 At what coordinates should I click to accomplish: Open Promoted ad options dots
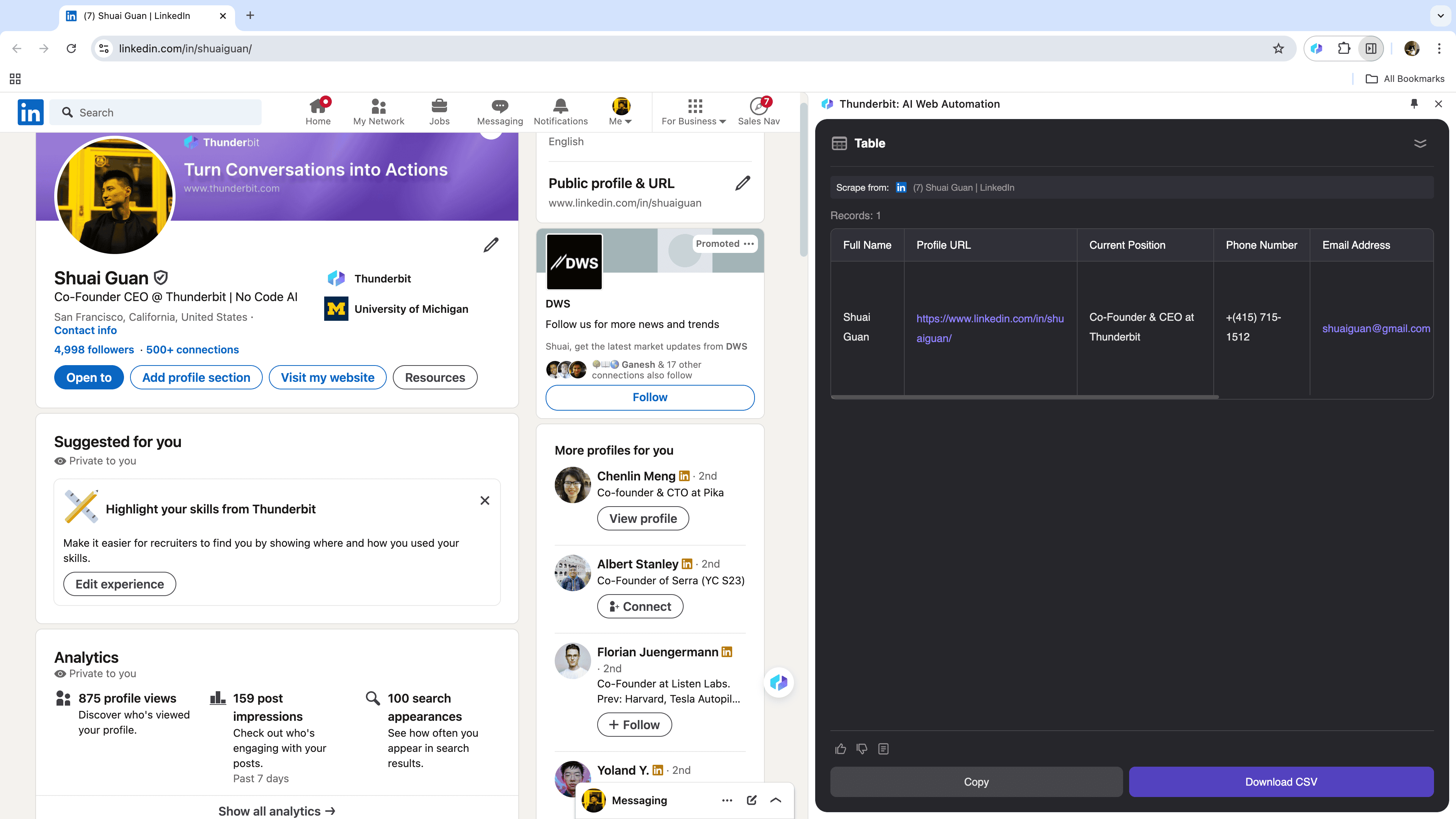749,243
